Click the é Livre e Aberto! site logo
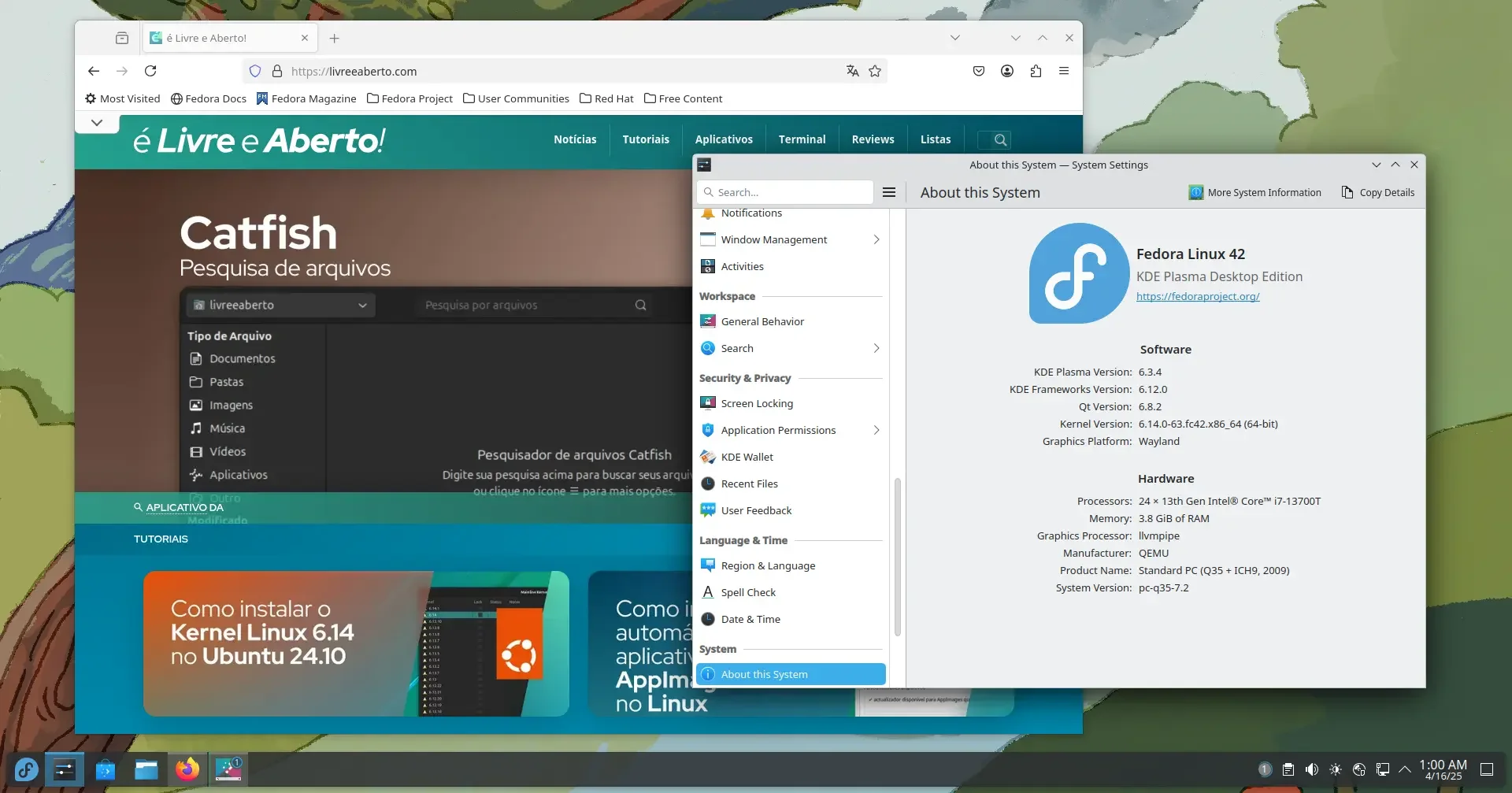Viewport: 1512px width, 793px height. [259, 141]
